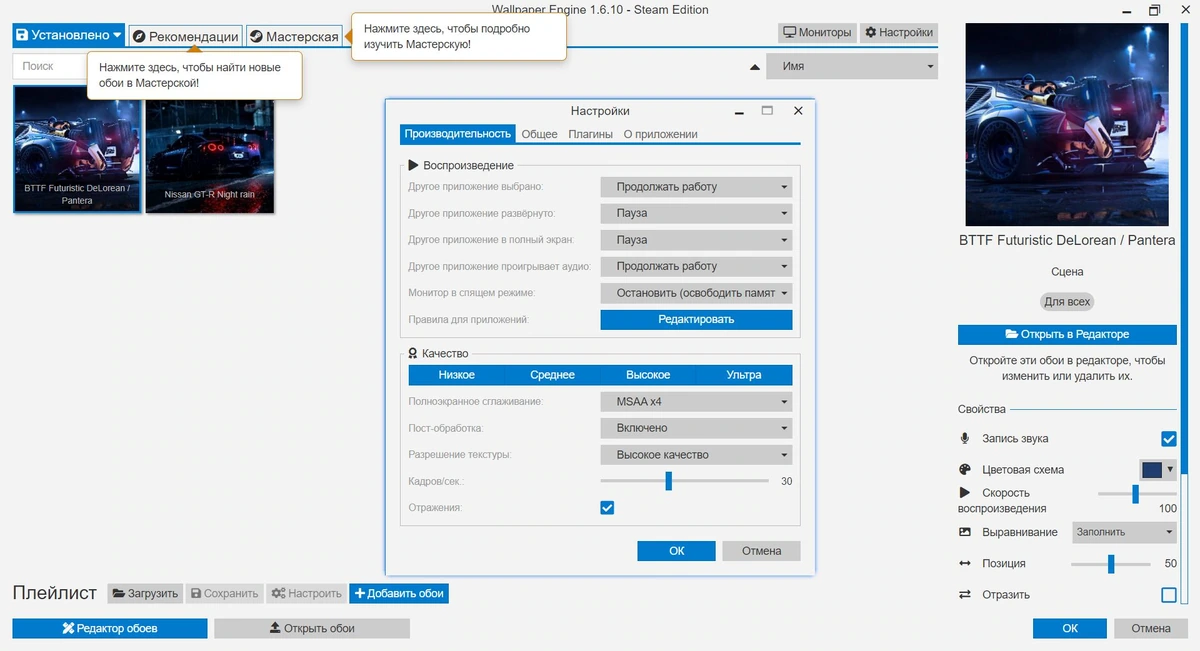Open the Общее settings tab
1200x651 pixels.
click(x=540, y=134)
